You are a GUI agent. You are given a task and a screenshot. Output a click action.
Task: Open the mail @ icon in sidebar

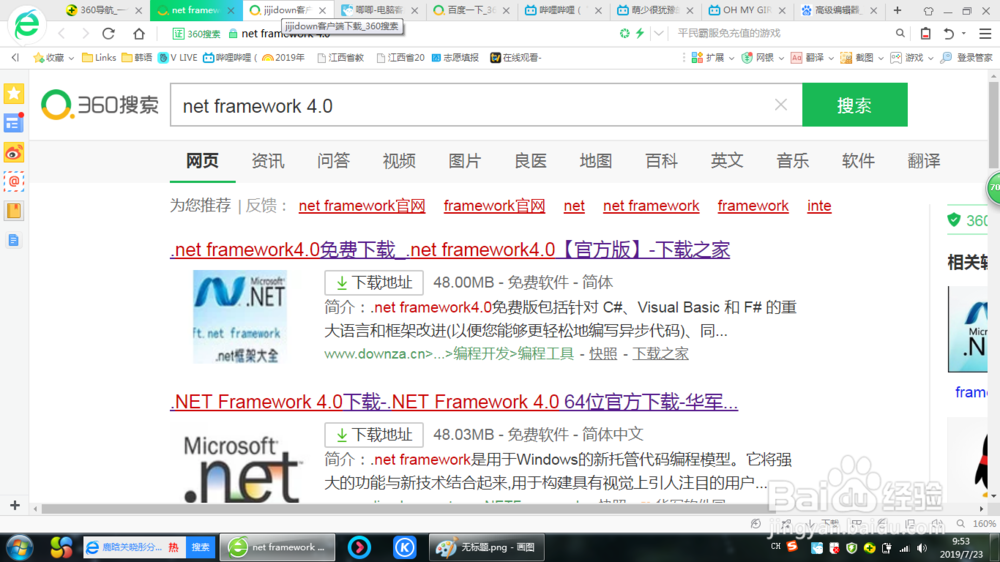[x=13, y=182]
